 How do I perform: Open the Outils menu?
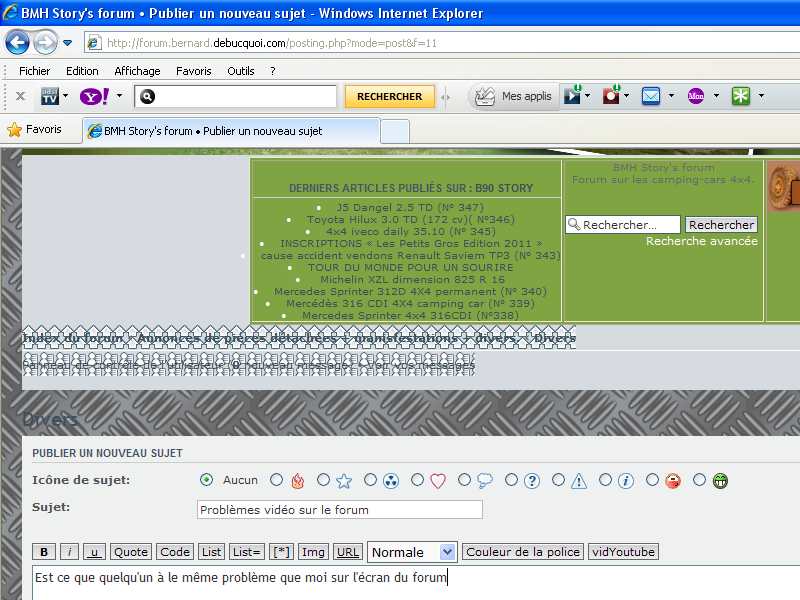pyautogui.click(x=241, y=71)
